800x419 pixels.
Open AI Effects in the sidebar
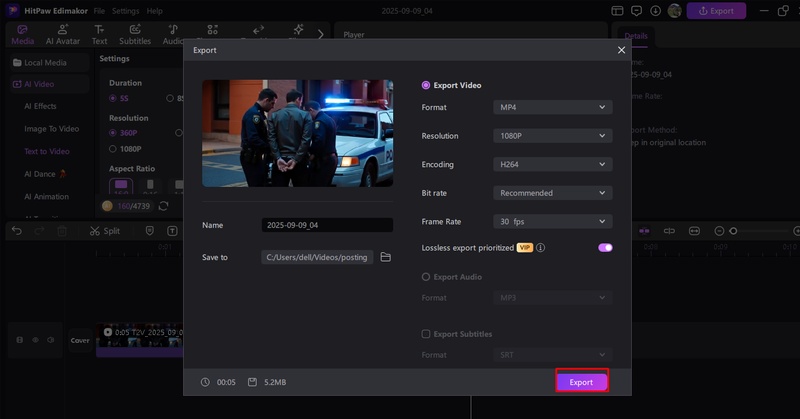pyautogui.click(x=40, y=106)
